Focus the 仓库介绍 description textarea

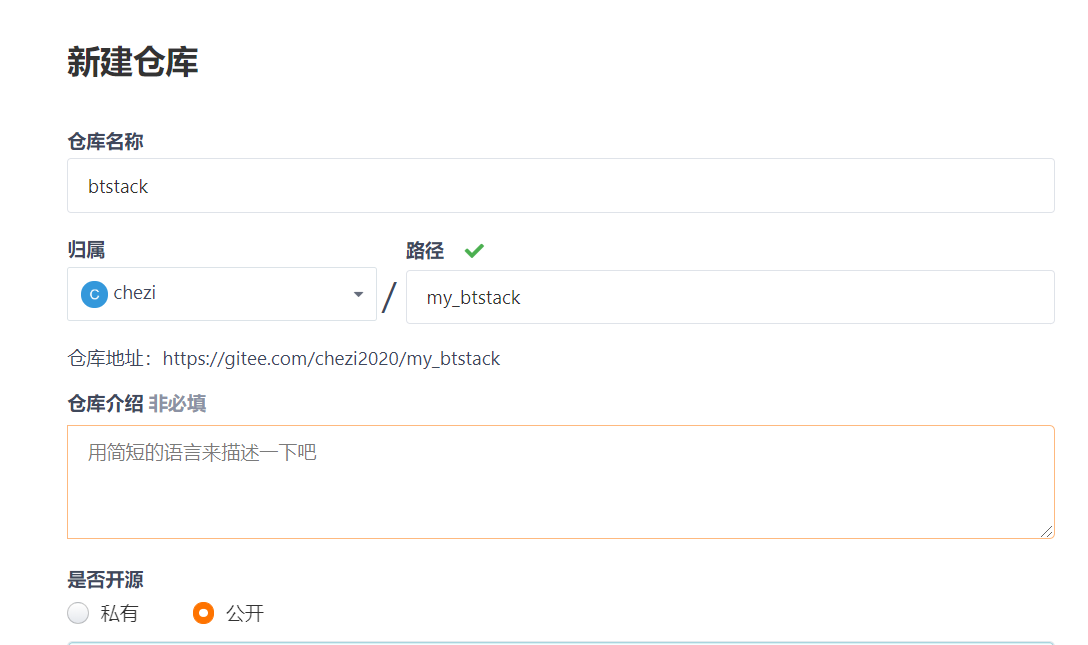[x=560, y=480]
